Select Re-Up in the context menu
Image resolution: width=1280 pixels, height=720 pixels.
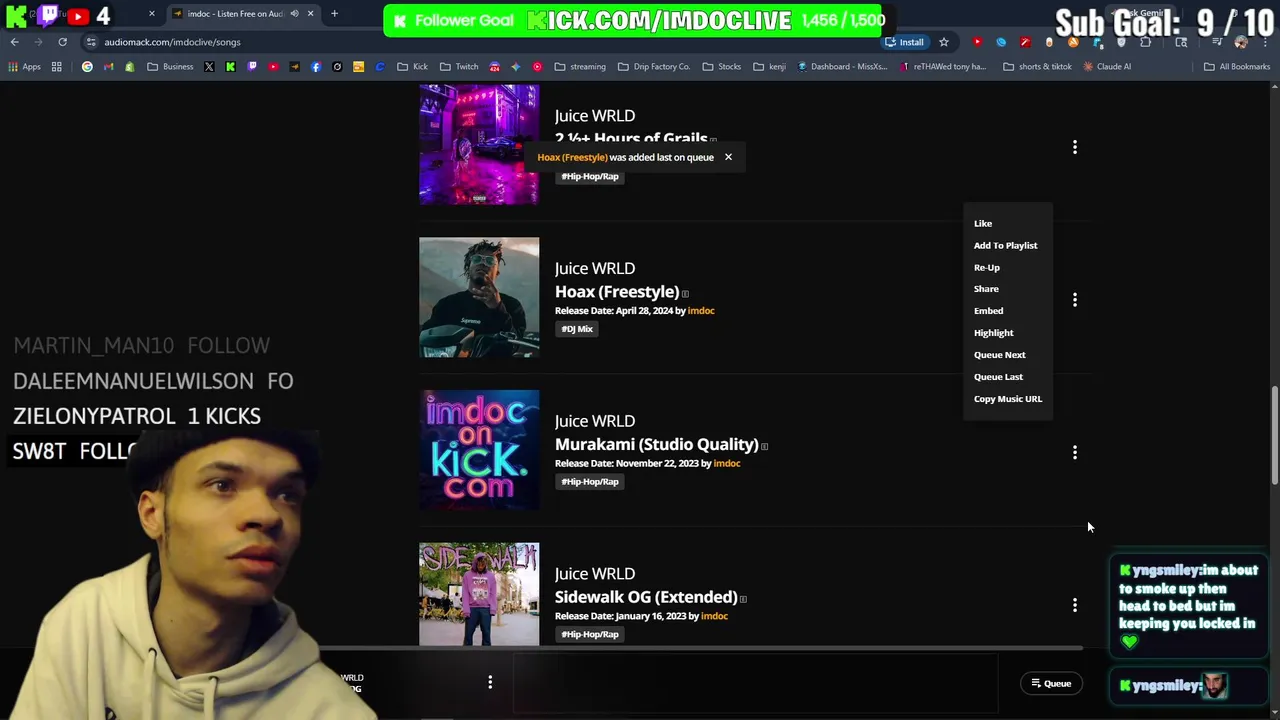point(987,268)
